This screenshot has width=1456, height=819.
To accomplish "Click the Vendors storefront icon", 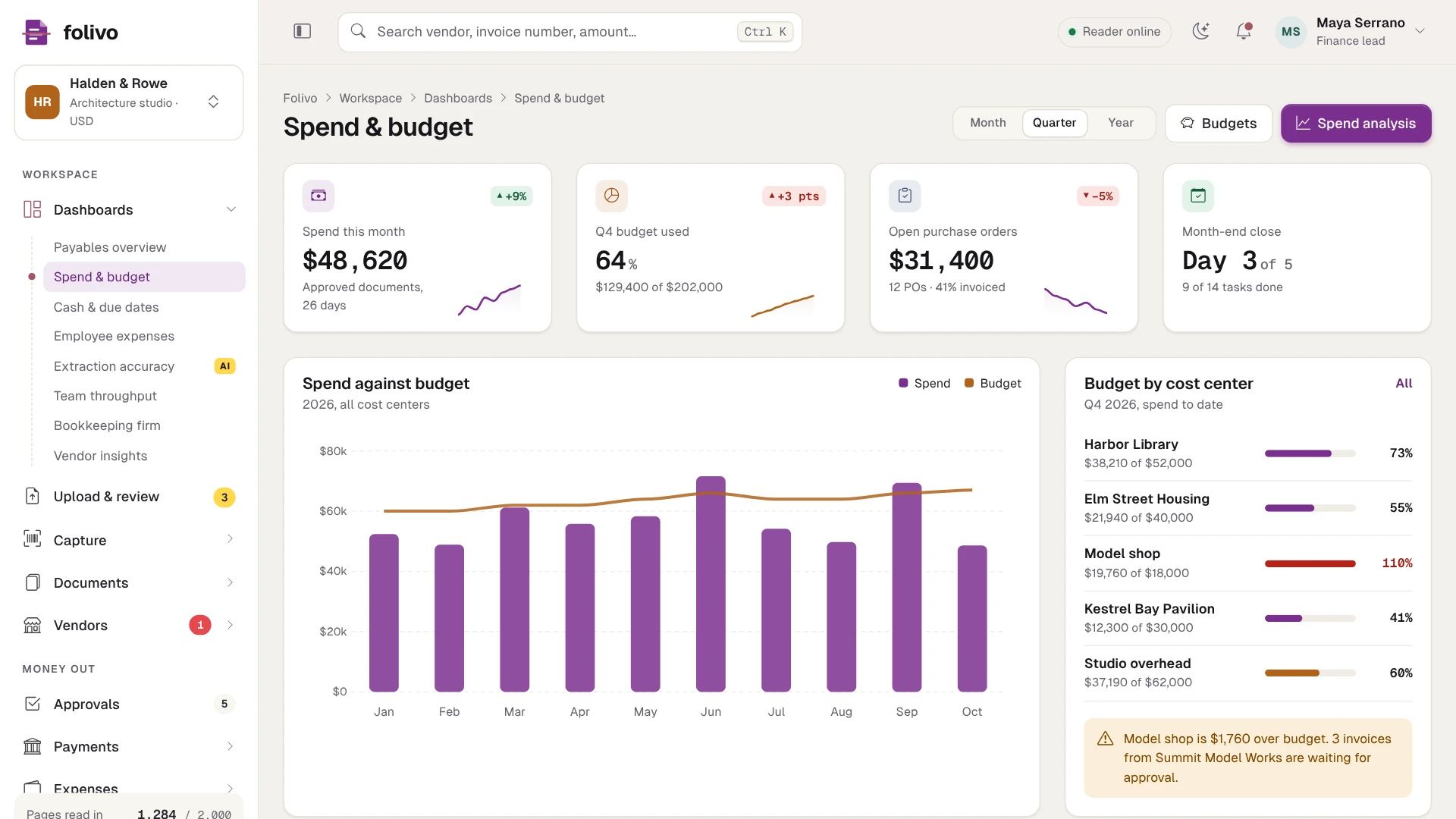I will (32, 625).
